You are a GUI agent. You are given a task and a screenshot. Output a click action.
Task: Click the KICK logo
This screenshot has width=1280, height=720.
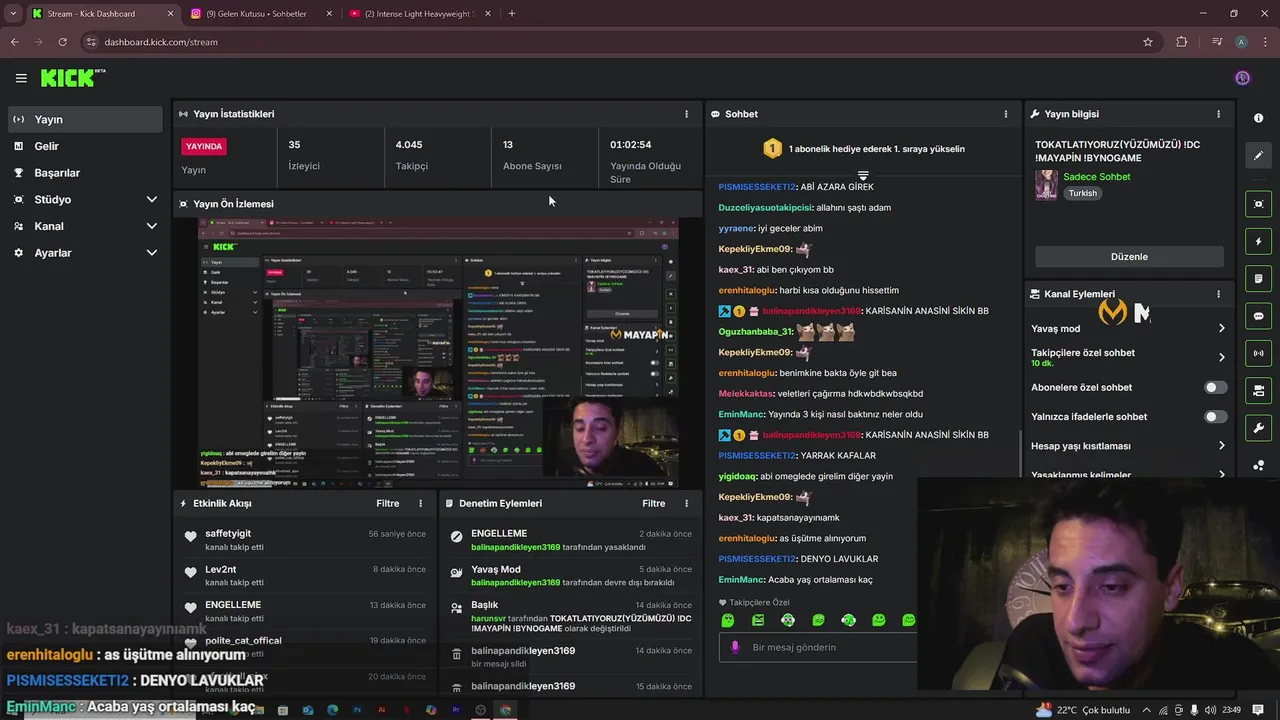tap(72, 78)
